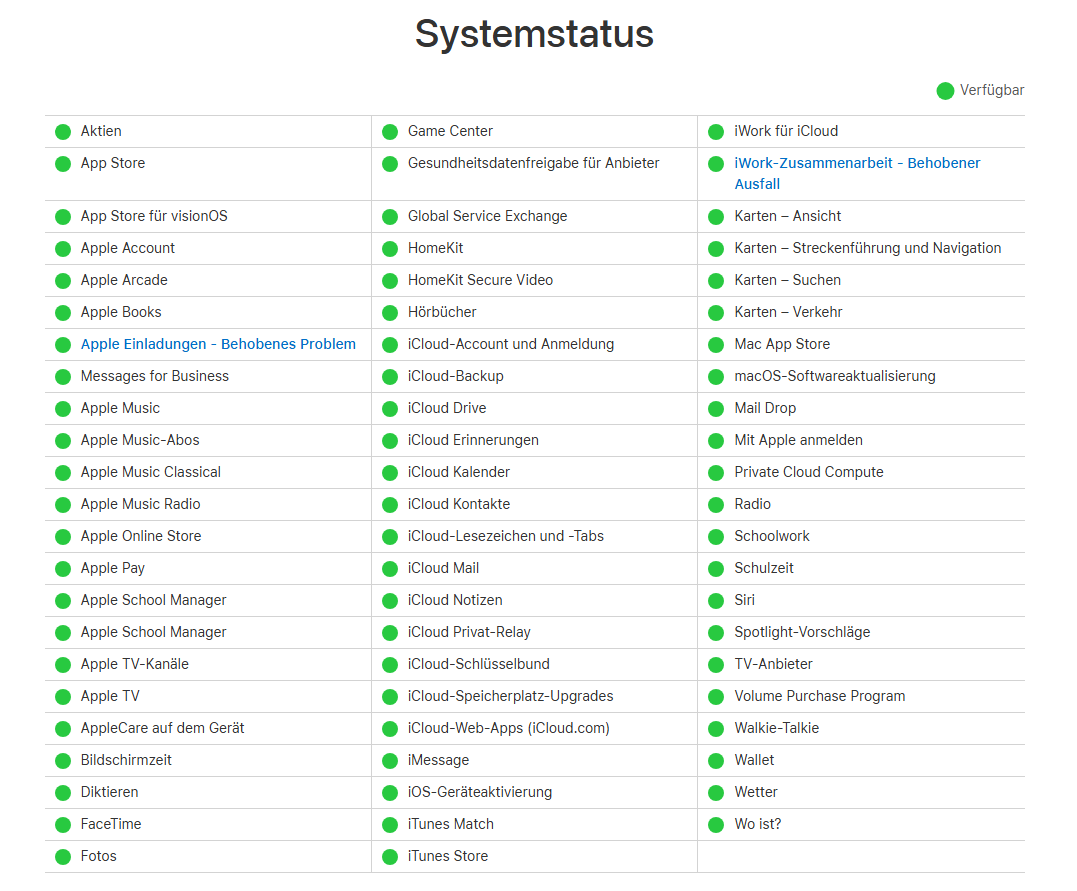The image size is (1077, 891).
Task: Click the Verfügbar legend green dot
Action: 945,91
